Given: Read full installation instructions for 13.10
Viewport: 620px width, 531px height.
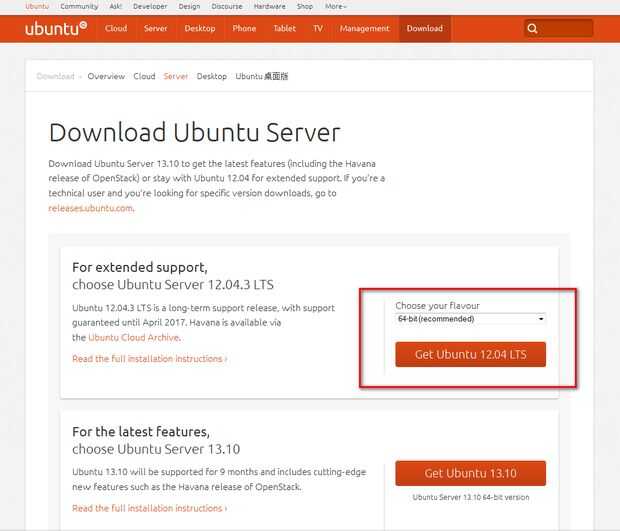Looking at the screenshot, I should point(149,508).
